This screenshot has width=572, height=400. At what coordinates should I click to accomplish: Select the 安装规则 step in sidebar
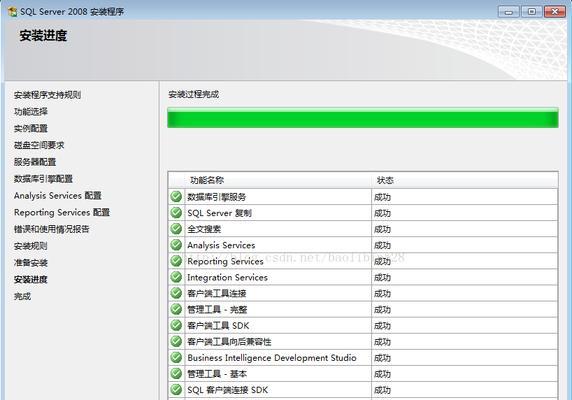[x=31, y=246]
